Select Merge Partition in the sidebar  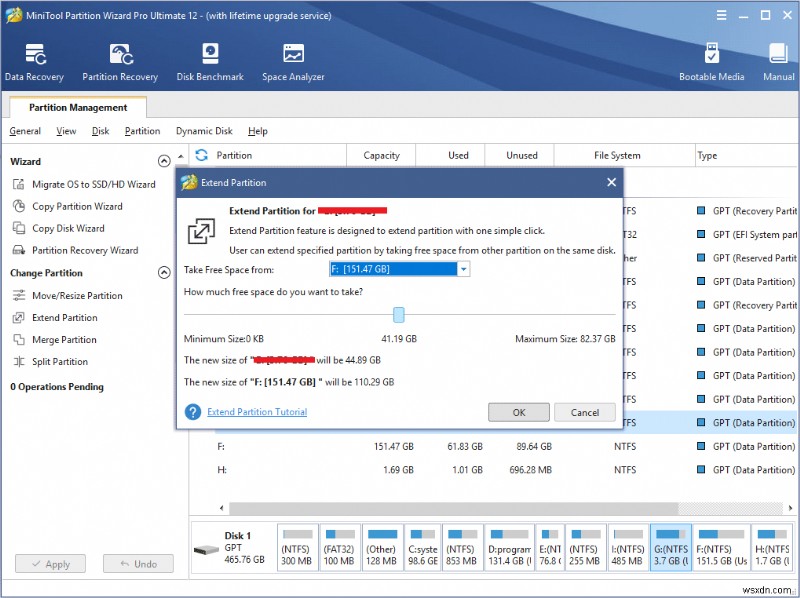click(x=62, y=339)
